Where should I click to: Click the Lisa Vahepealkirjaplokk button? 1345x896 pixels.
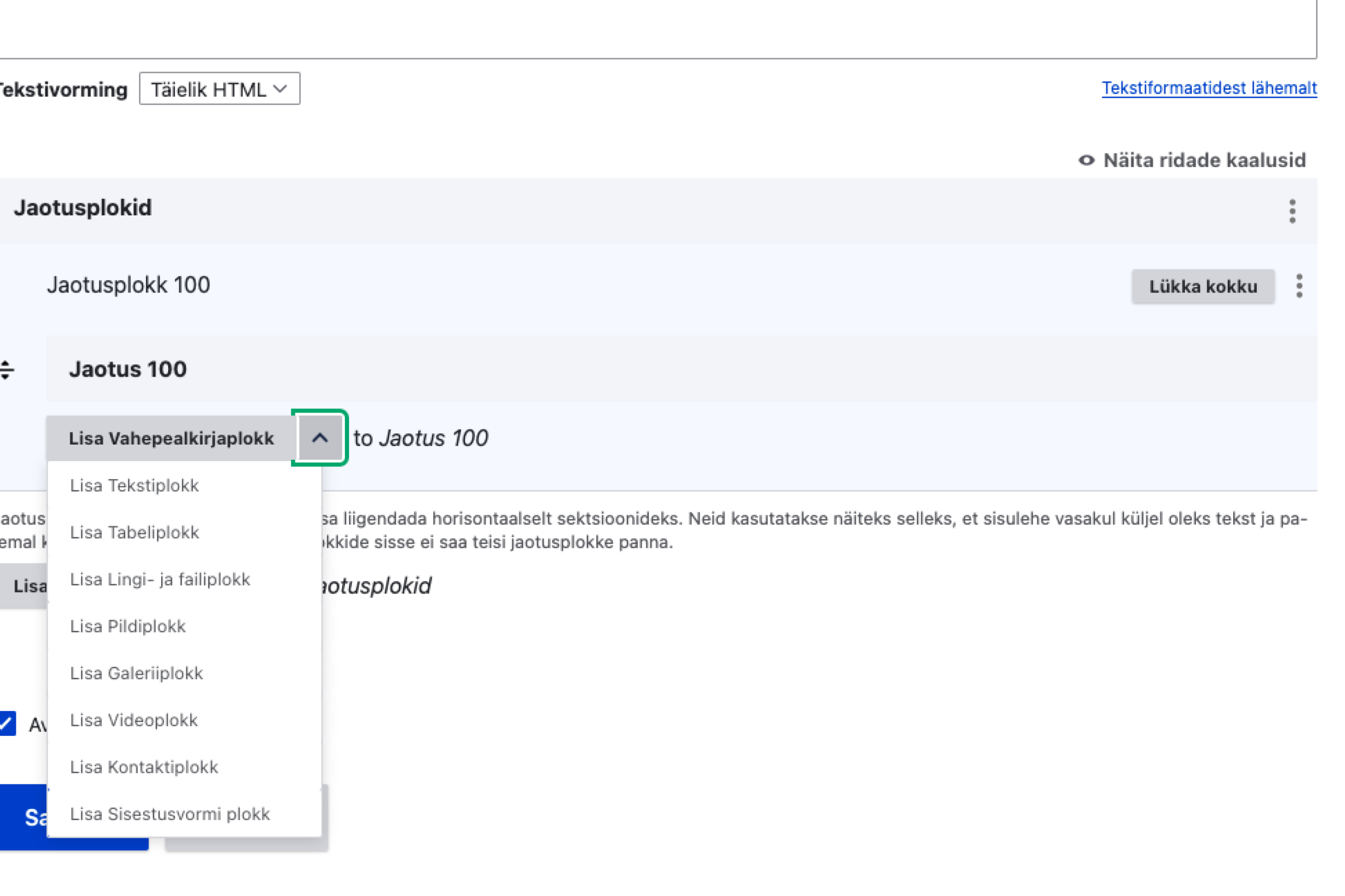coord(171,438)
